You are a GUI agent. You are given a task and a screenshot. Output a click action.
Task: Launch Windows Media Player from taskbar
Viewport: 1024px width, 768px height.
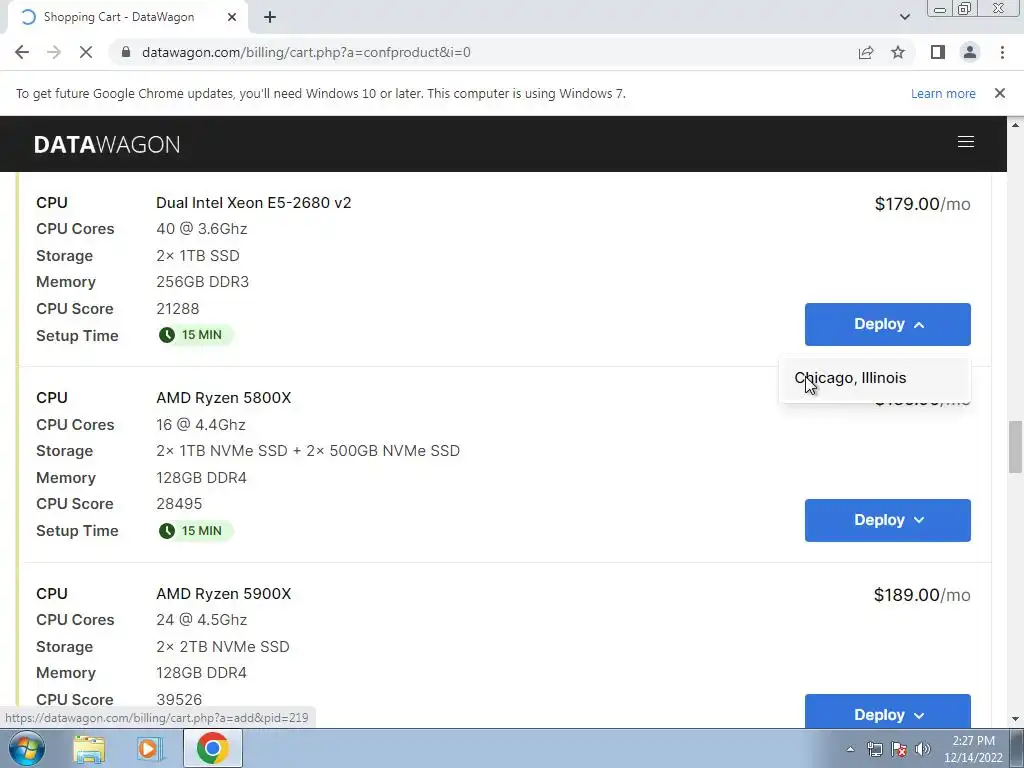click(149, 749)
